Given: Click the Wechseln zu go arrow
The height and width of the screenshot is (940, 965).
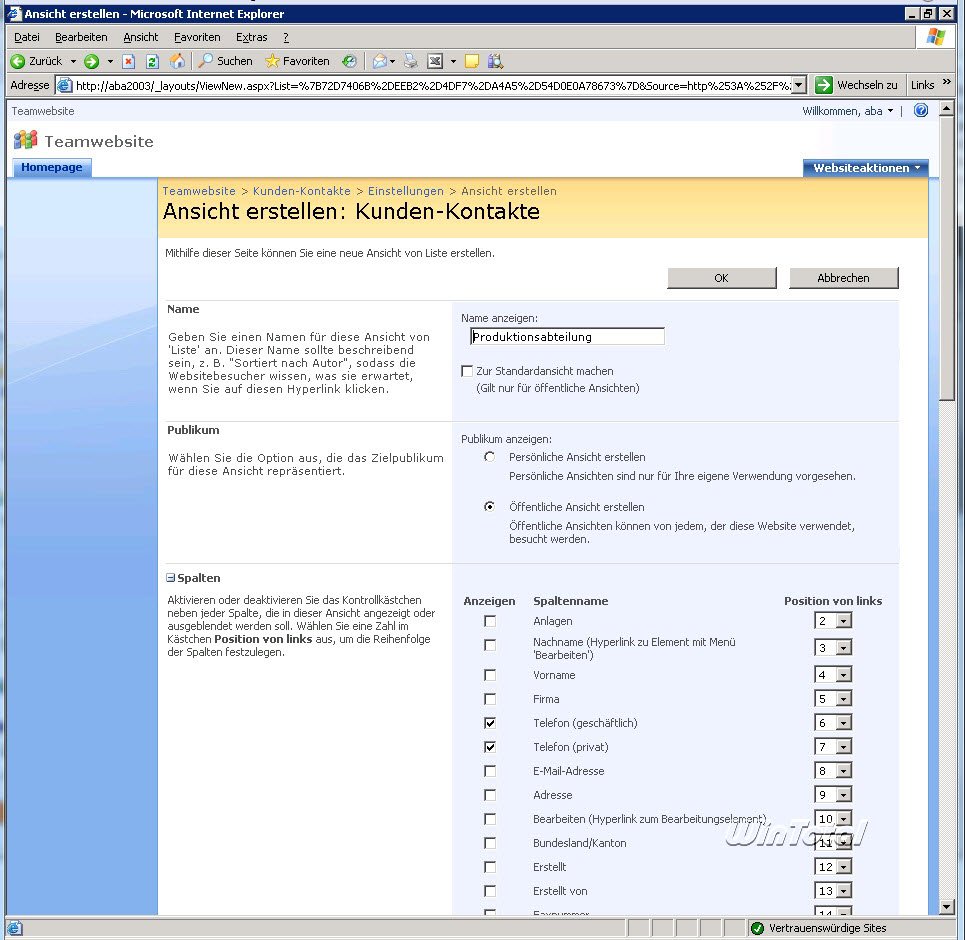Looking at the screenshot, I should click(823, 85).
